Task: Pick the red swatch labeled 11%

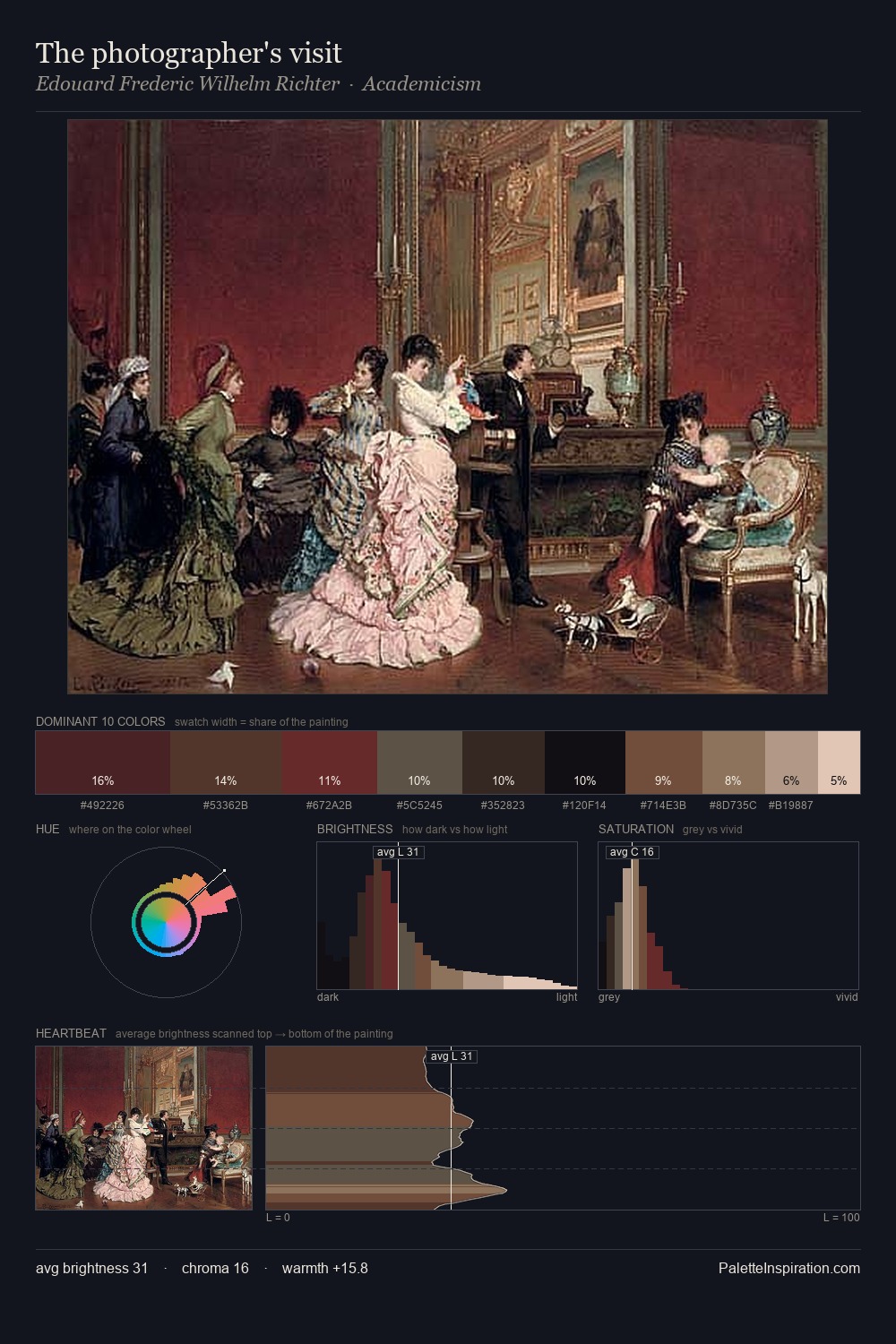Action: coord(330,762)
